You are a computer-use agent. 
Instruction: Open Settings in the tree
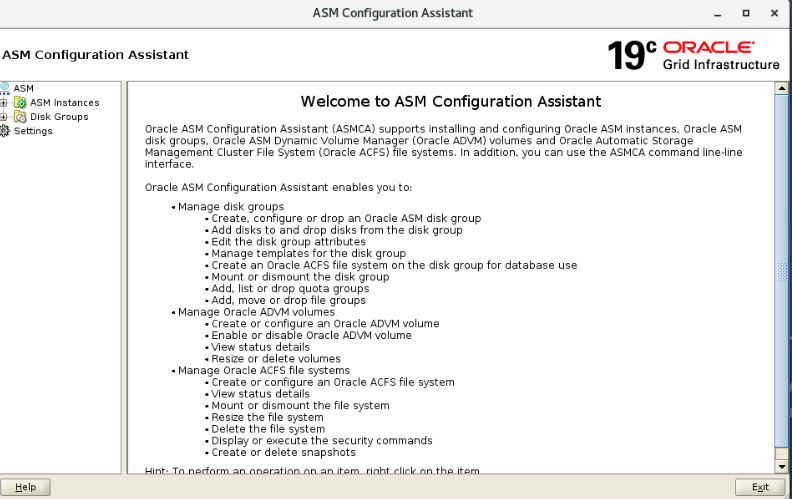[x=33, y=131]
